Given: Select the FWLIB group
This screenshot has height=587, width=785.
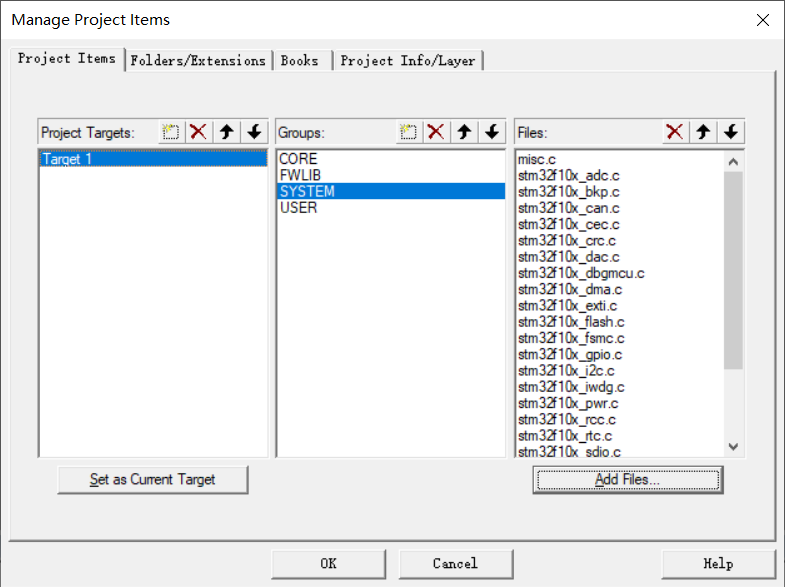Looking at the screenshot, I should click(x=390, y=175).
